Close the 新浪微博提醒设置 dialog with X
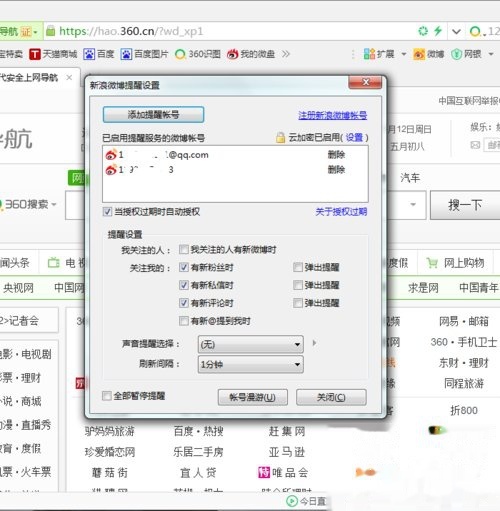 pos(365,82)
